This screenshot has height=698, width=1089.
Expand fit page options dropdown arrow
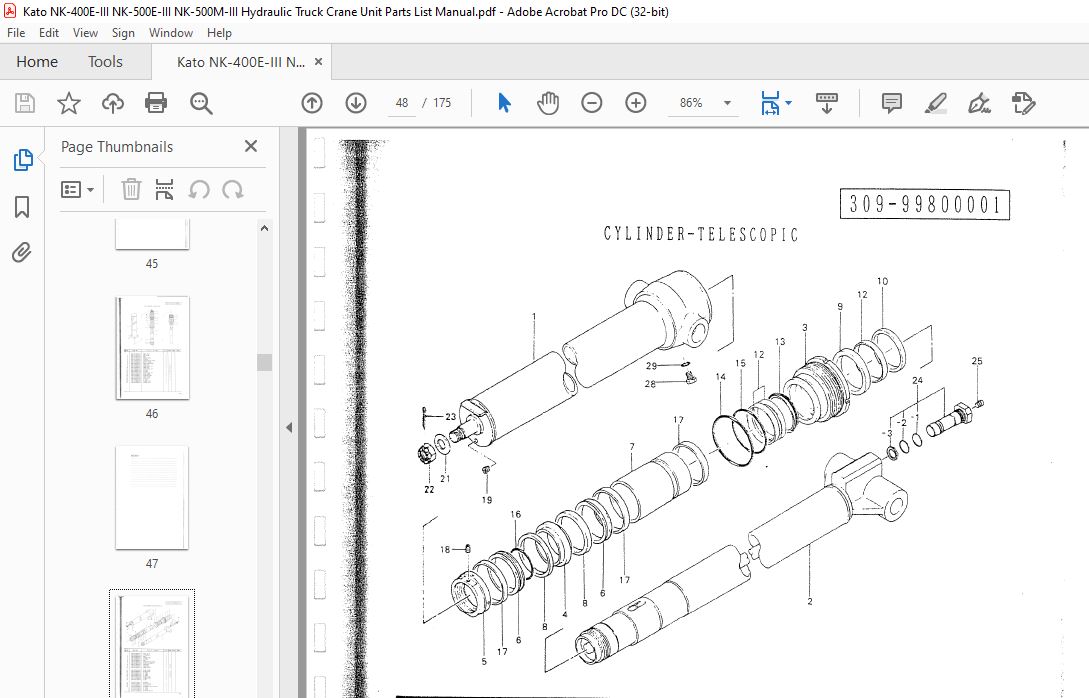(x=788, y=103)
